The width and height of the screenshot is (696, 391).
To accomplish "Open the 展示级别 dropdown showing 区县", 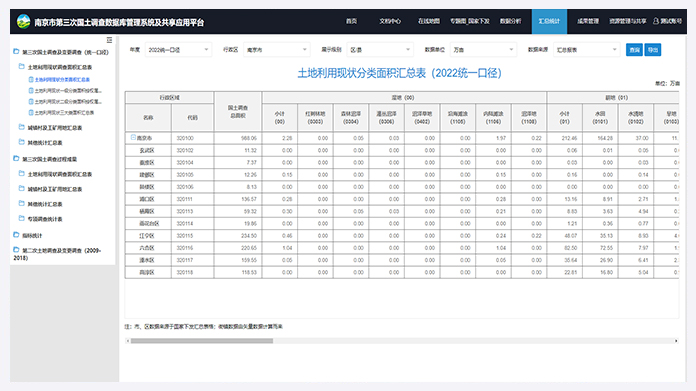I will 380,50.
